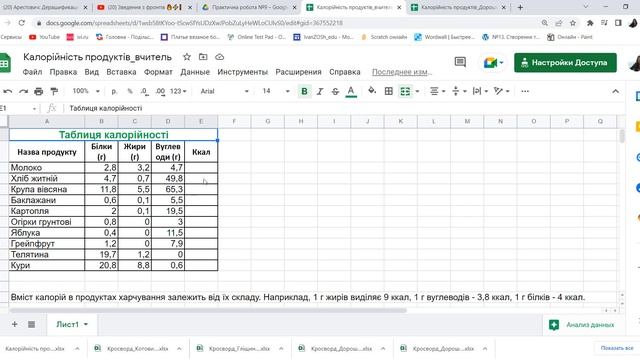Open more number formats (123)
Screen dimensions: 640x360
[178, 91]
